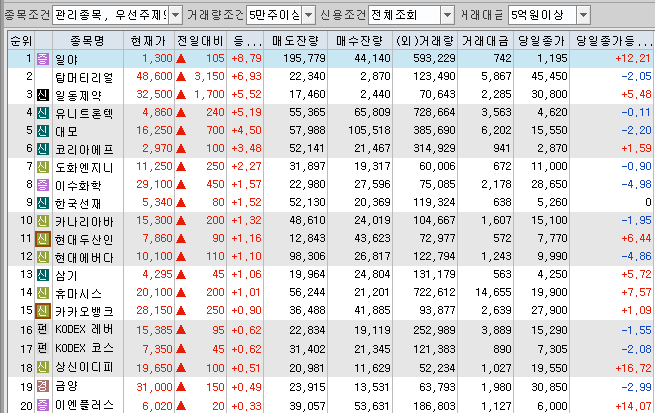Sort by the (외)거래량 column header

tap(425, 41)
